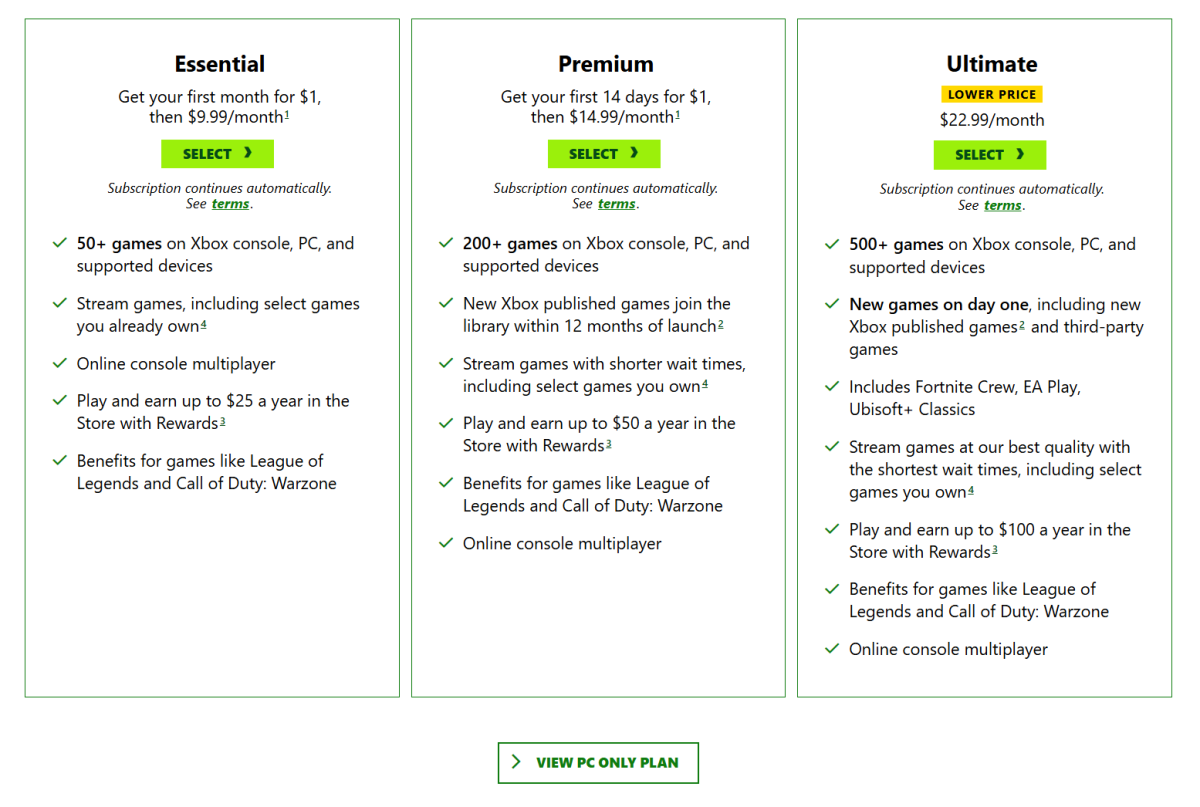Select the Premium plan
The width and height of the screenshot is (1200, 807).
click(604, 153)
